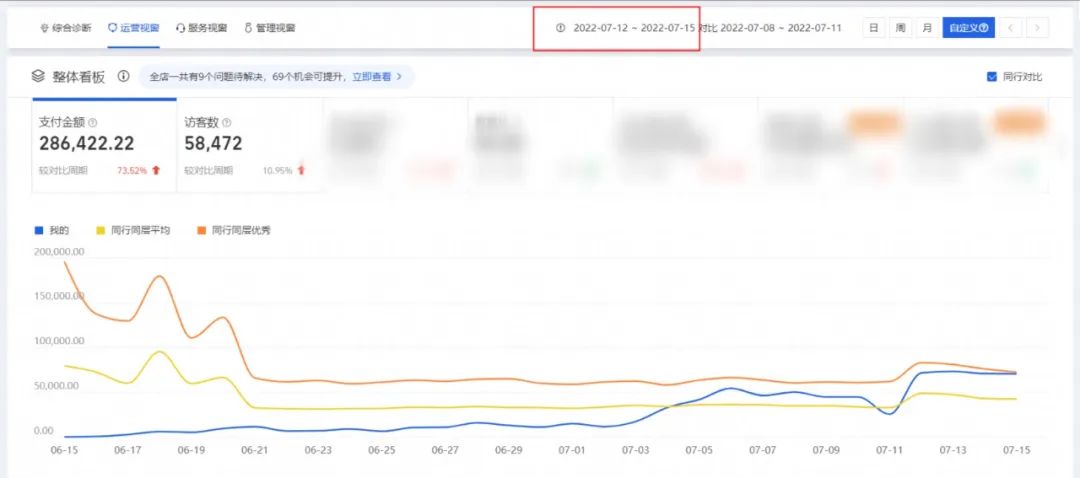Screen dimensions: 1080x478
Task: Select the 支付金额 metric card
Action: click(x=104, y=146)
